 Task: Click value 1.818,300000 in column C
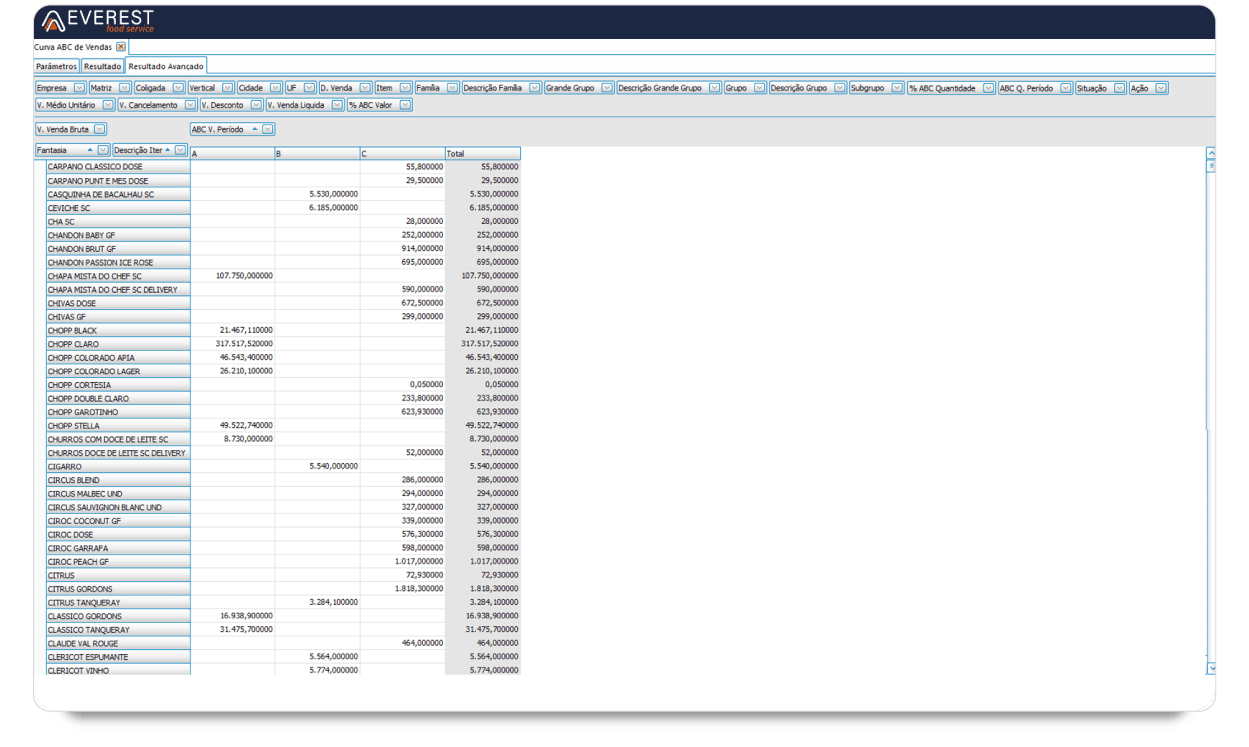[x=419, y=589]
